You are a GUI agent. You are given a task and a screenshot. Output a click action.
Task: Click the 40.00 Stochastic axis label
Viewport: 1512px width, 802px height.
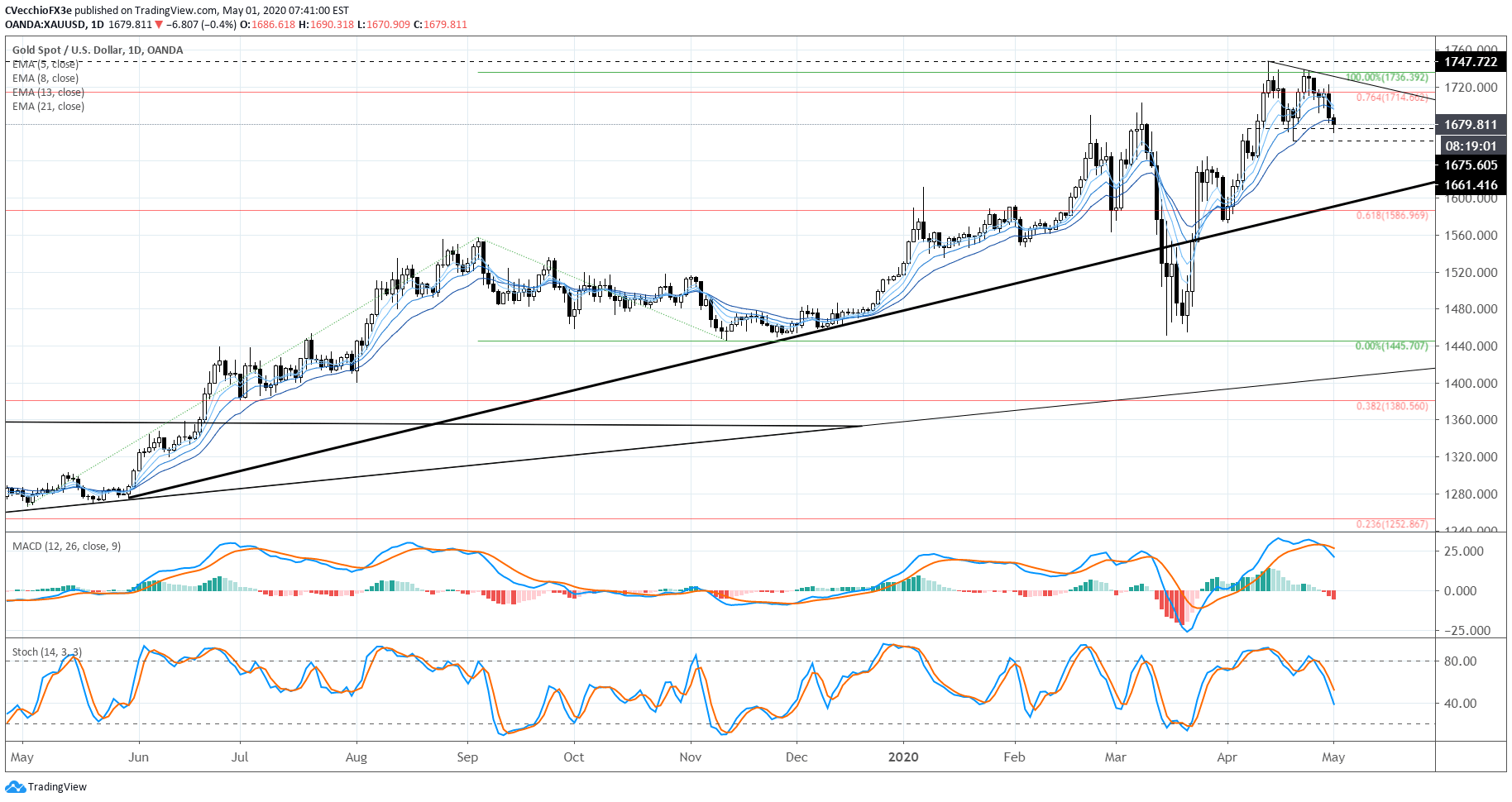tap(1461, 704)
